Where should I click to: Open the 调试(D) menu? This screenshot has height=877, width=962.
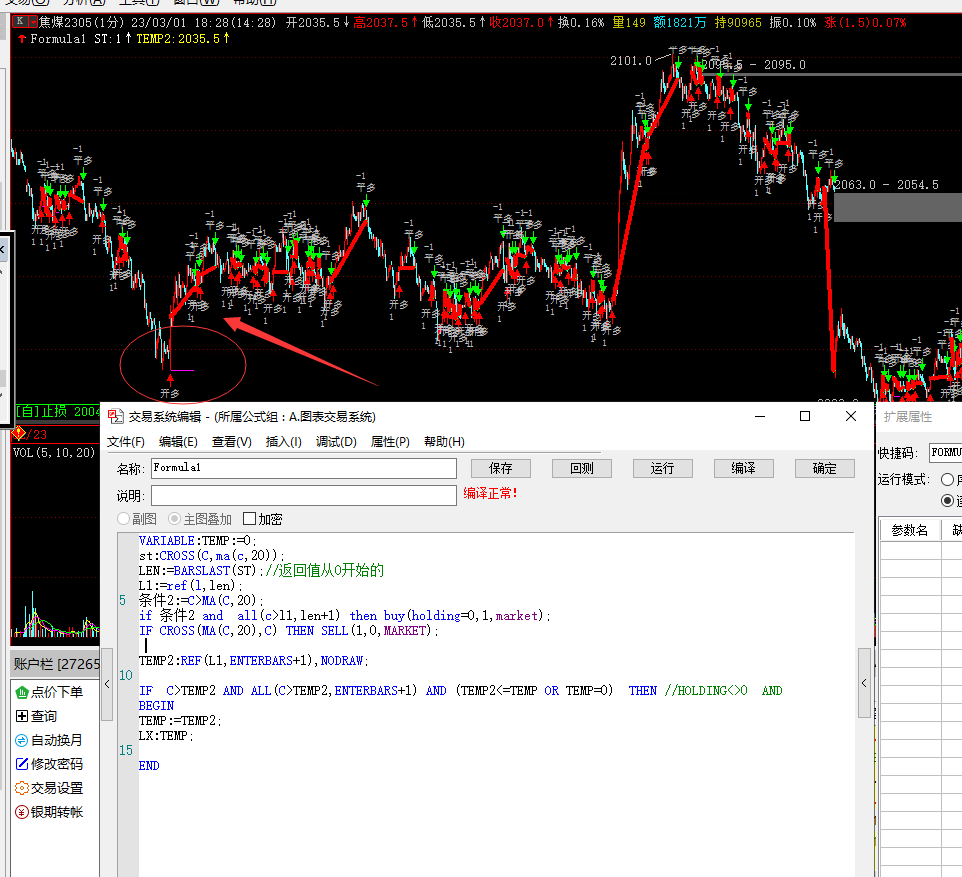336,442
